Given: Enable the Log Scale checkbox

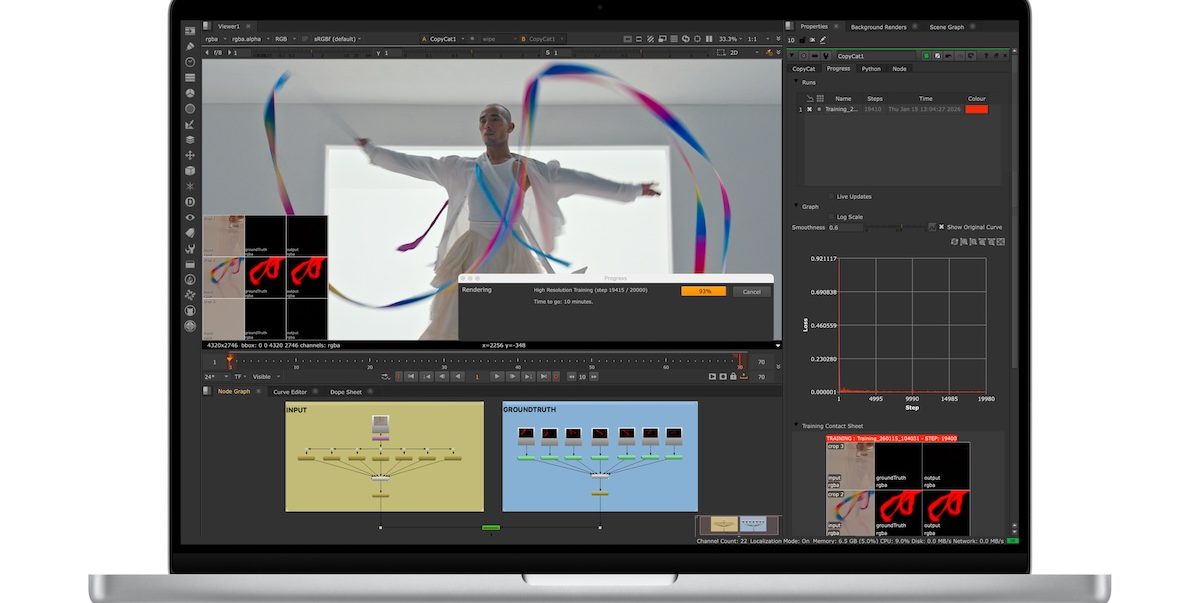Looking at the screenshot, I should [831, 217].
